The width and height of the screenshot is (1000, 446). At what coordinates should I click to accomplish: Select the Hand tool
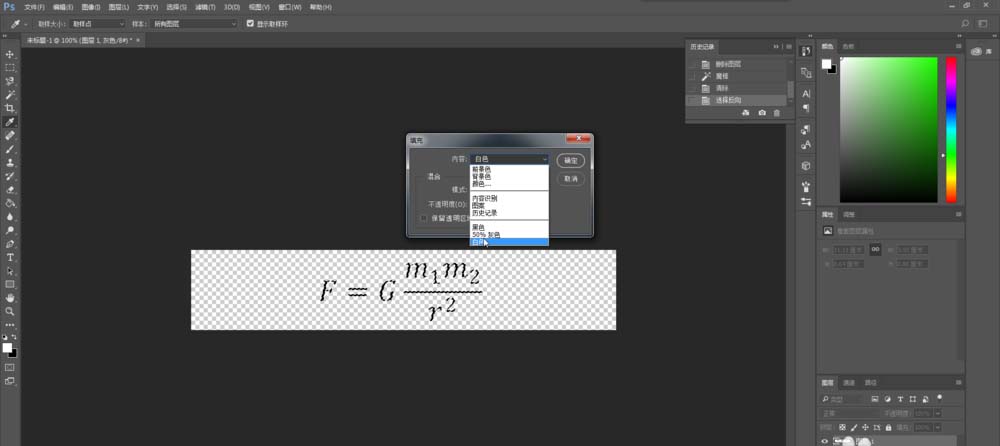pyautogui.click(x=10, y=298)
